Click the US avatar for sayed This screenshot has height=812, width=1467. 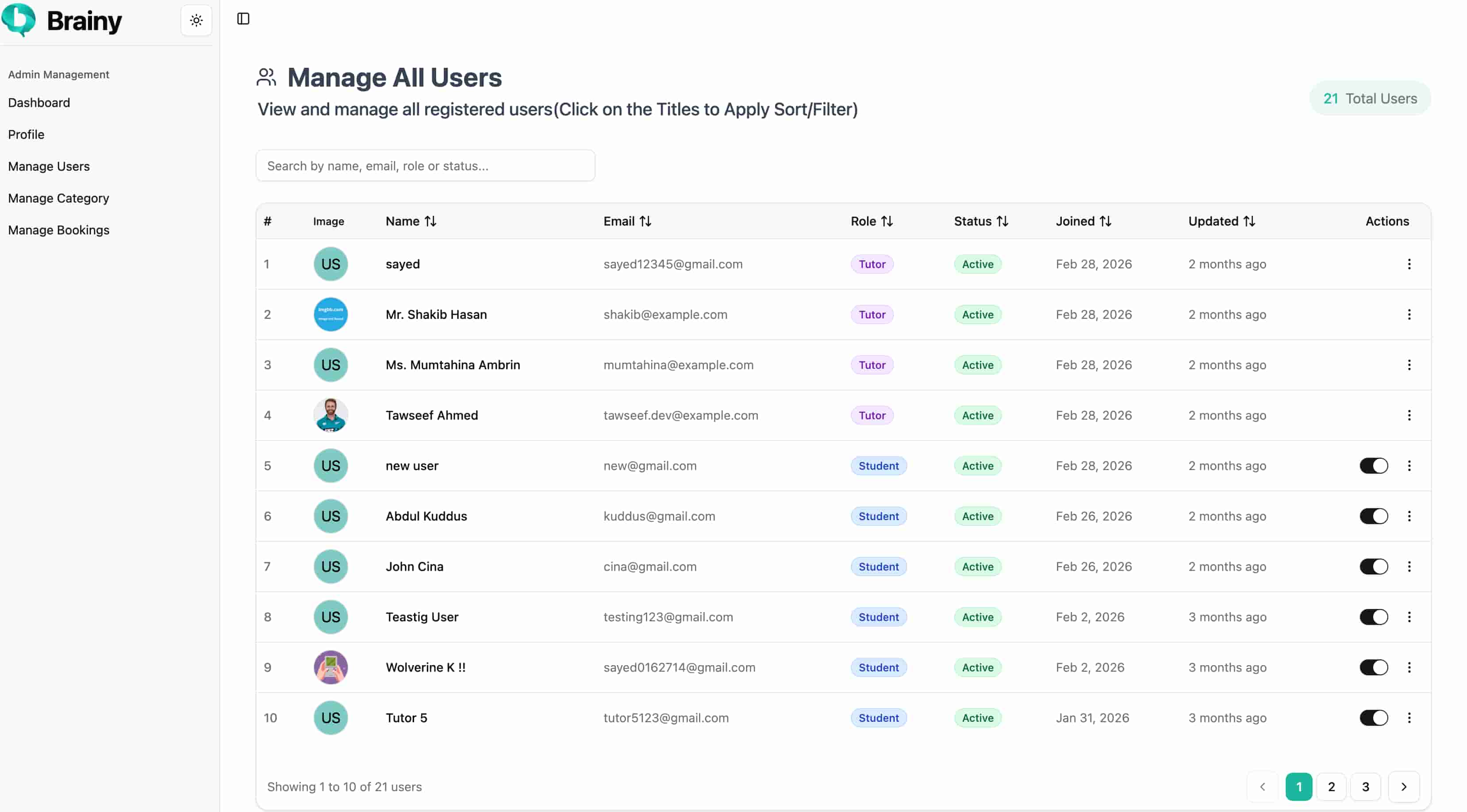click(x=331, y=264)
